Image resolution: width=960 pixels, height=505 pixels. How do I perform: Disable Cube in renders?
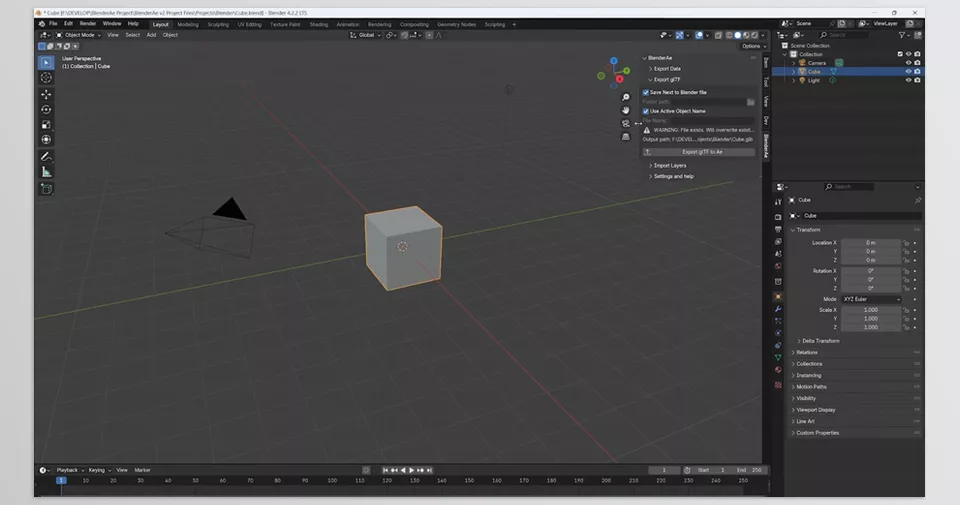[x=917, y=72]
